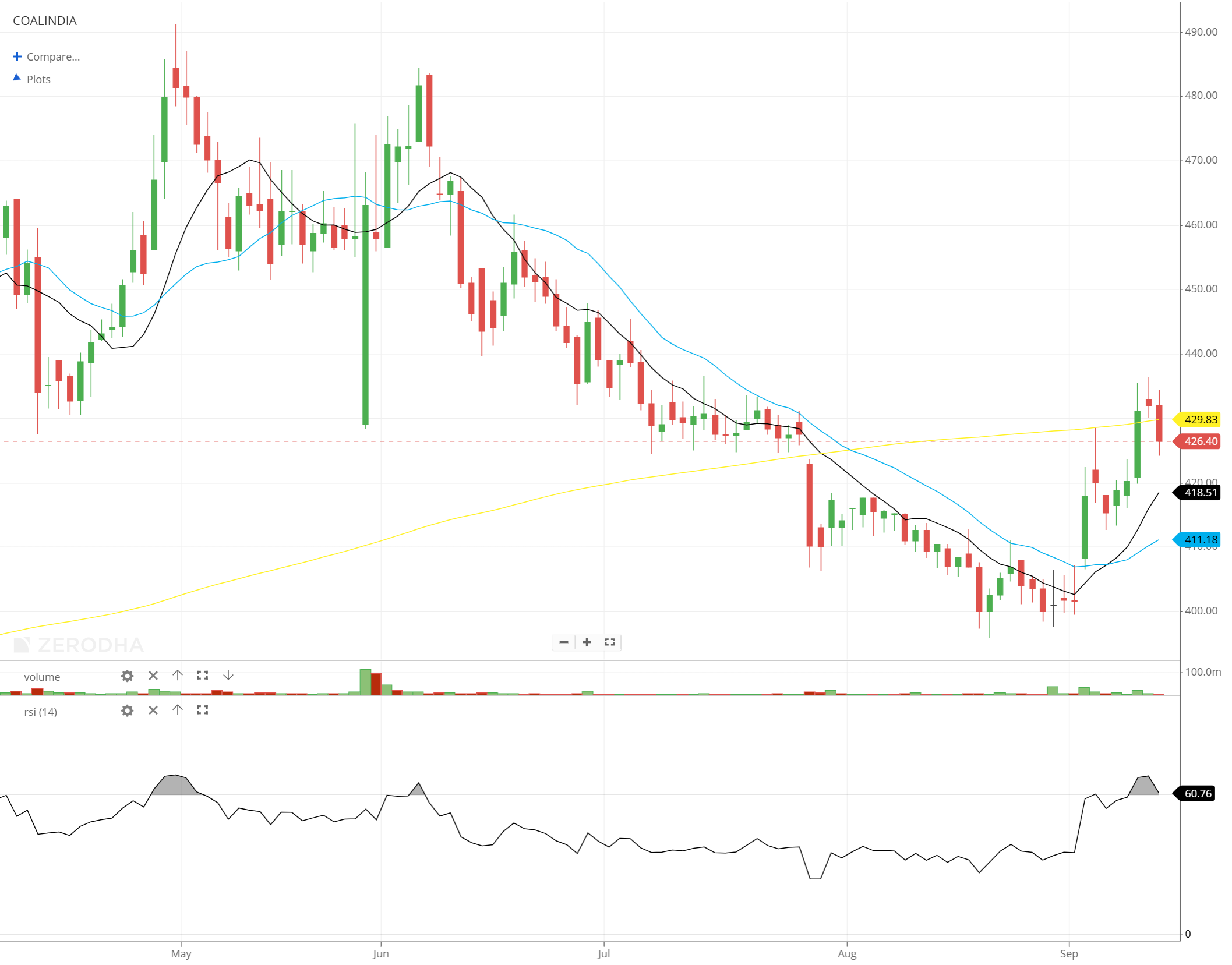Click the rsi (14) panel label
Screen dimensions: 1232x965
[x=41, y=712]
